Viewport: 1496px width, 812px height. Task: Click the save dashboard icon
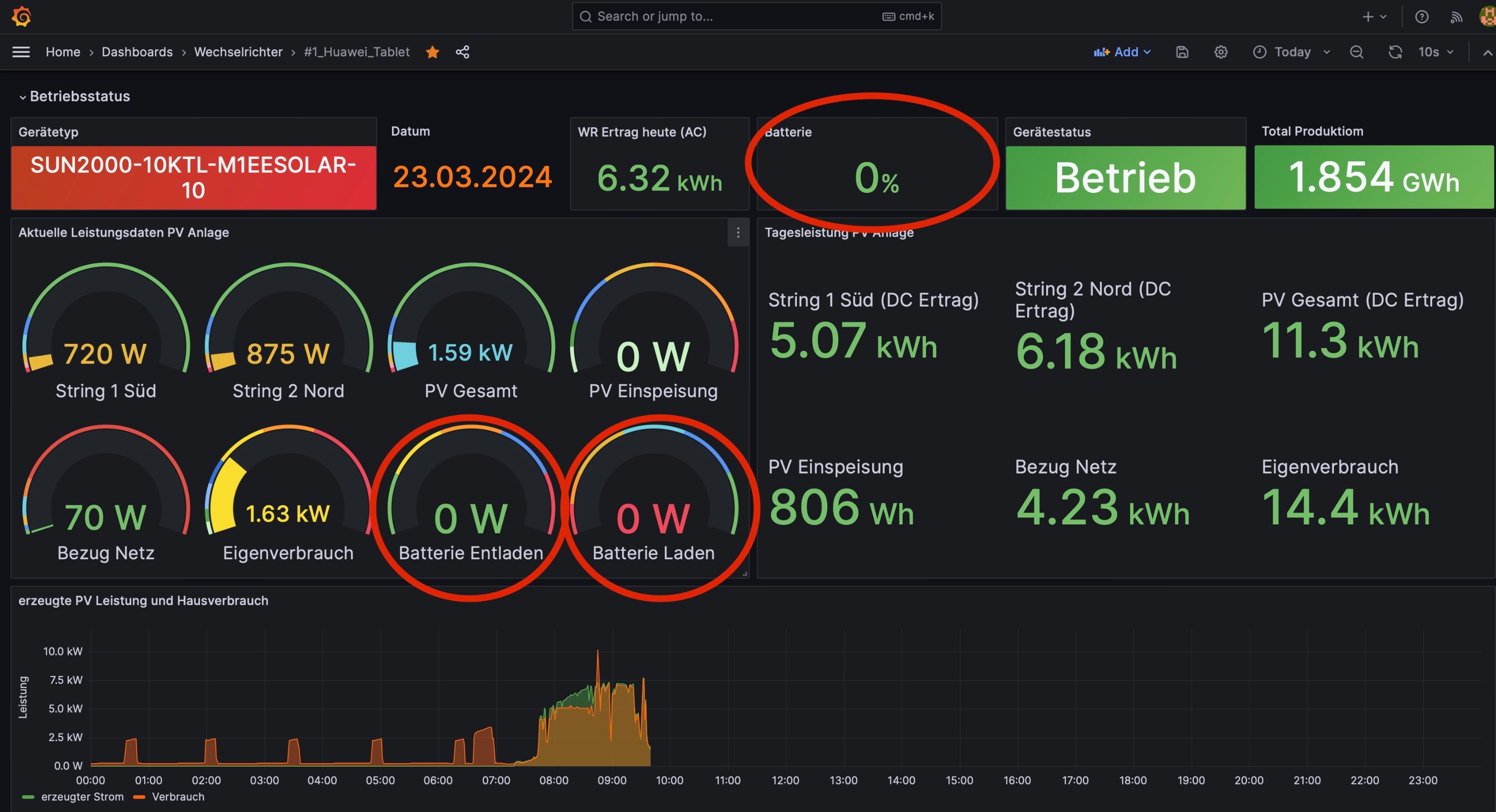pos(1182,52)
